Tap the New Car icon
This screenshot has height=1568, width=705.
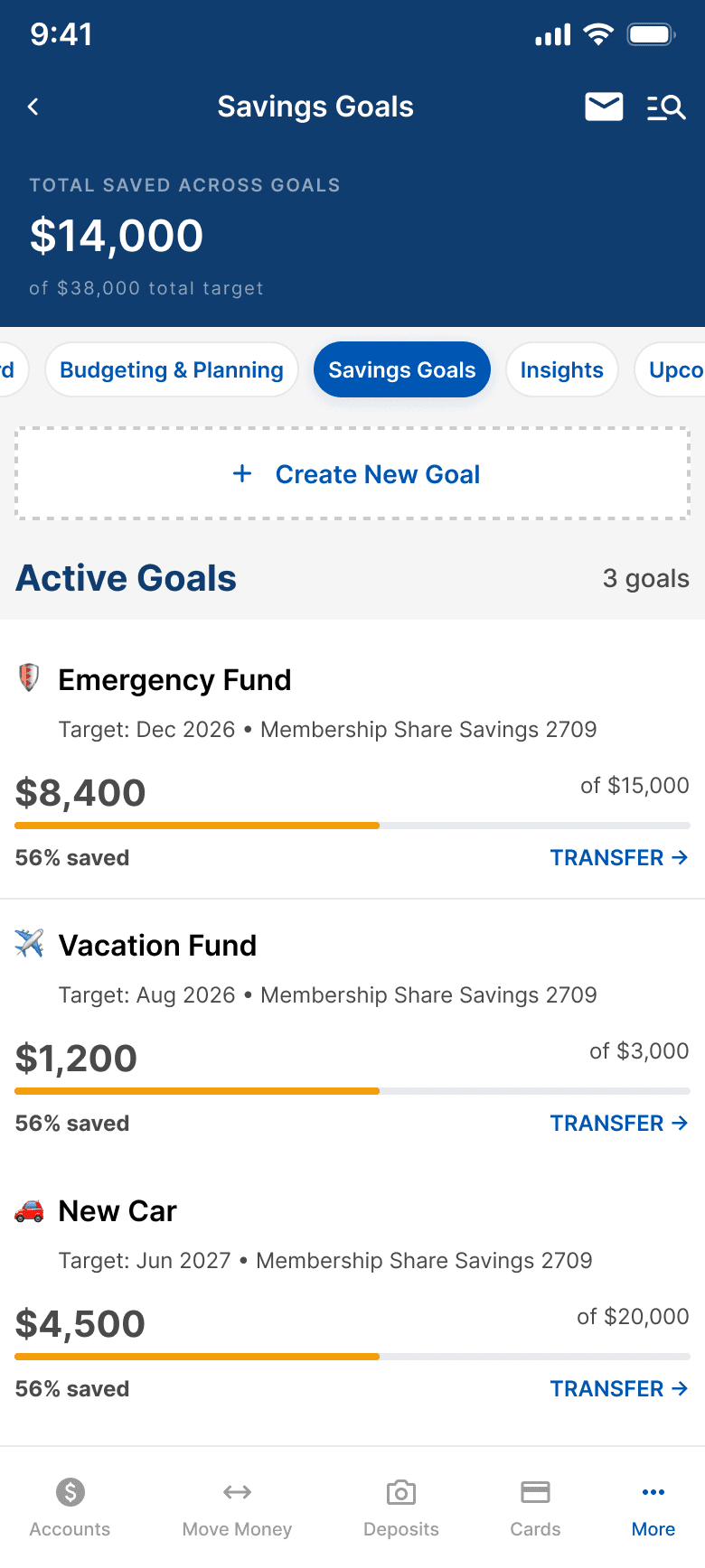point(29,1210)
